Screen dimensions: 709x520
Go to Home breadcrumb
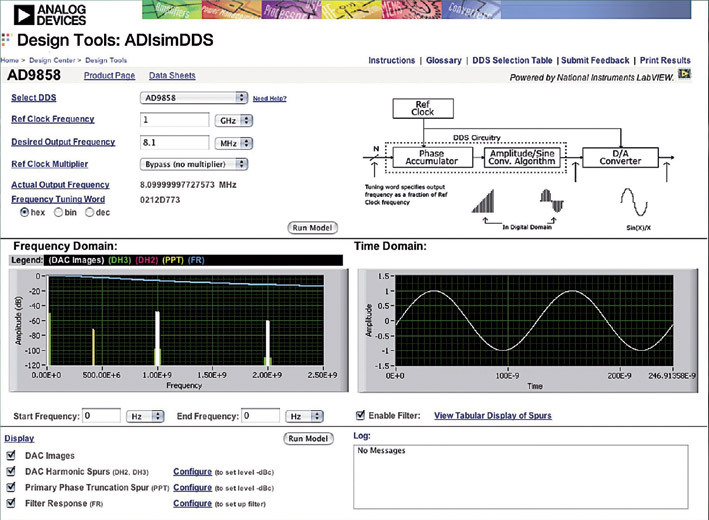tap(9, 60)
